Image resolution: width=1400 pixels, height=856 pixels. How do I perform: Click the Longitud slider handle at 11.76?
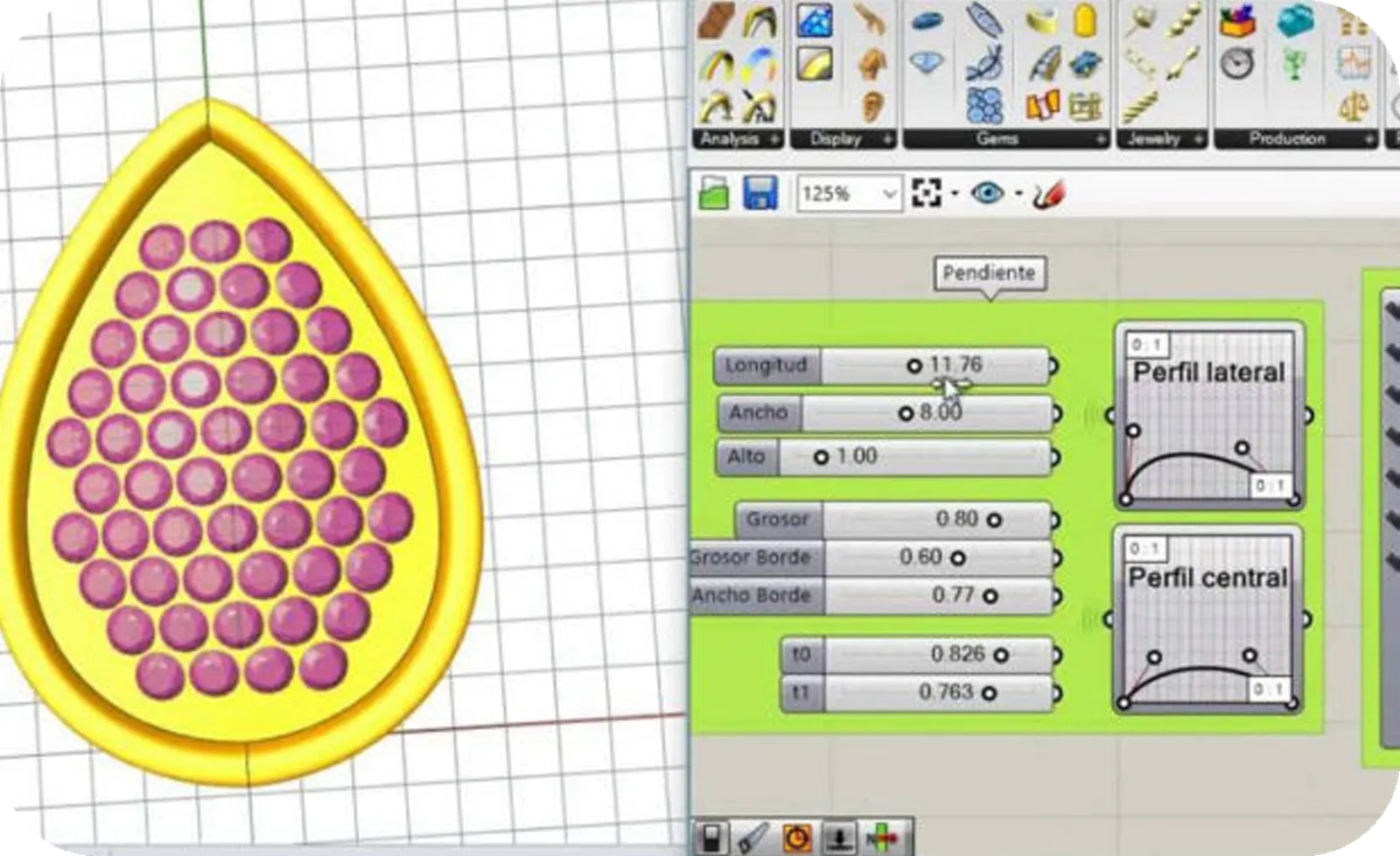pos(914,366)
